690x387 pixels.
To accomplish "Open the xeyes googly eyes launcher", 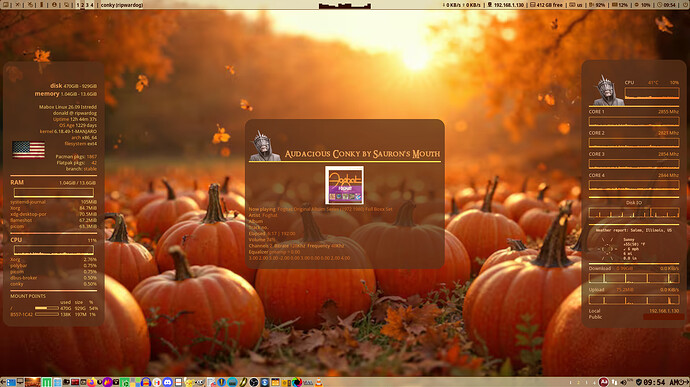I will [199, 382].
